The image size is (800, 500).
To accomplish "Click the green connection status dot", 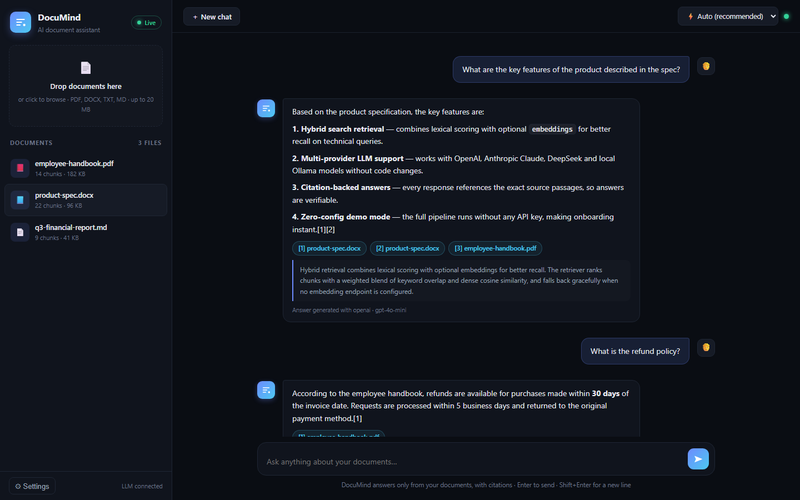I will pos(786,16).
